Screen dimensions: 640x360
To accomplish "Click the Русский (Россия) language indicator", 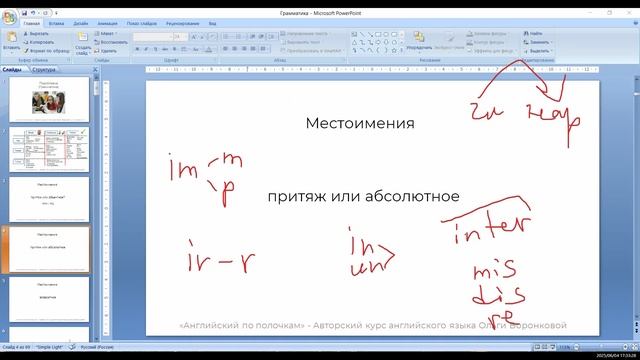I will click(97, 347).
